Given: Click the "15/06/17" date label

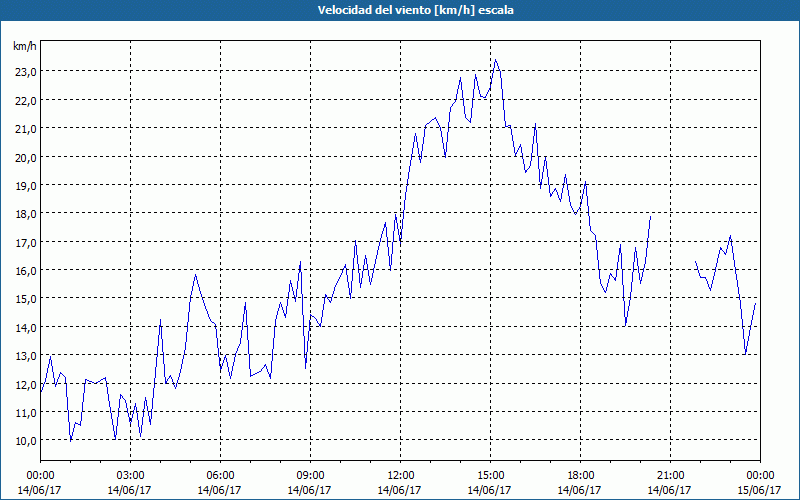Looking at the screenshot, I should pos(760,490).
